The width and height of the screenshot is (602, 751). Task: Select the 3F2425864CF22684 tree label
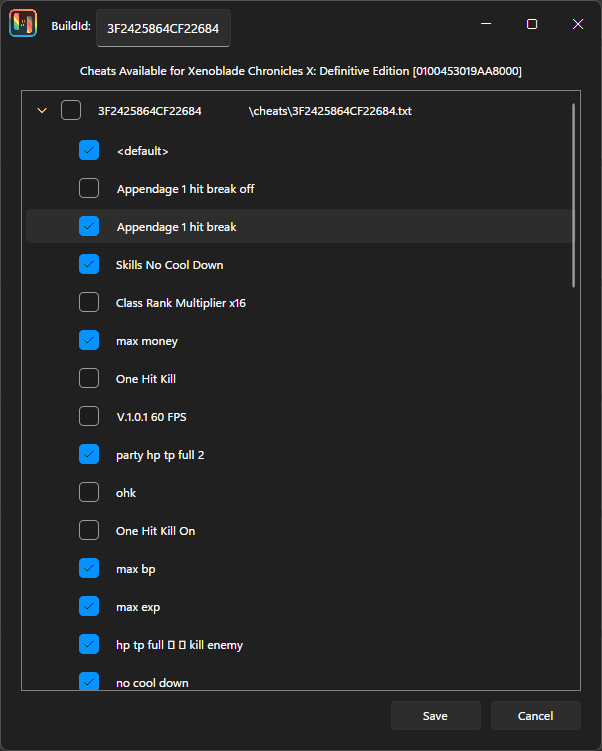tap(150, 111)
